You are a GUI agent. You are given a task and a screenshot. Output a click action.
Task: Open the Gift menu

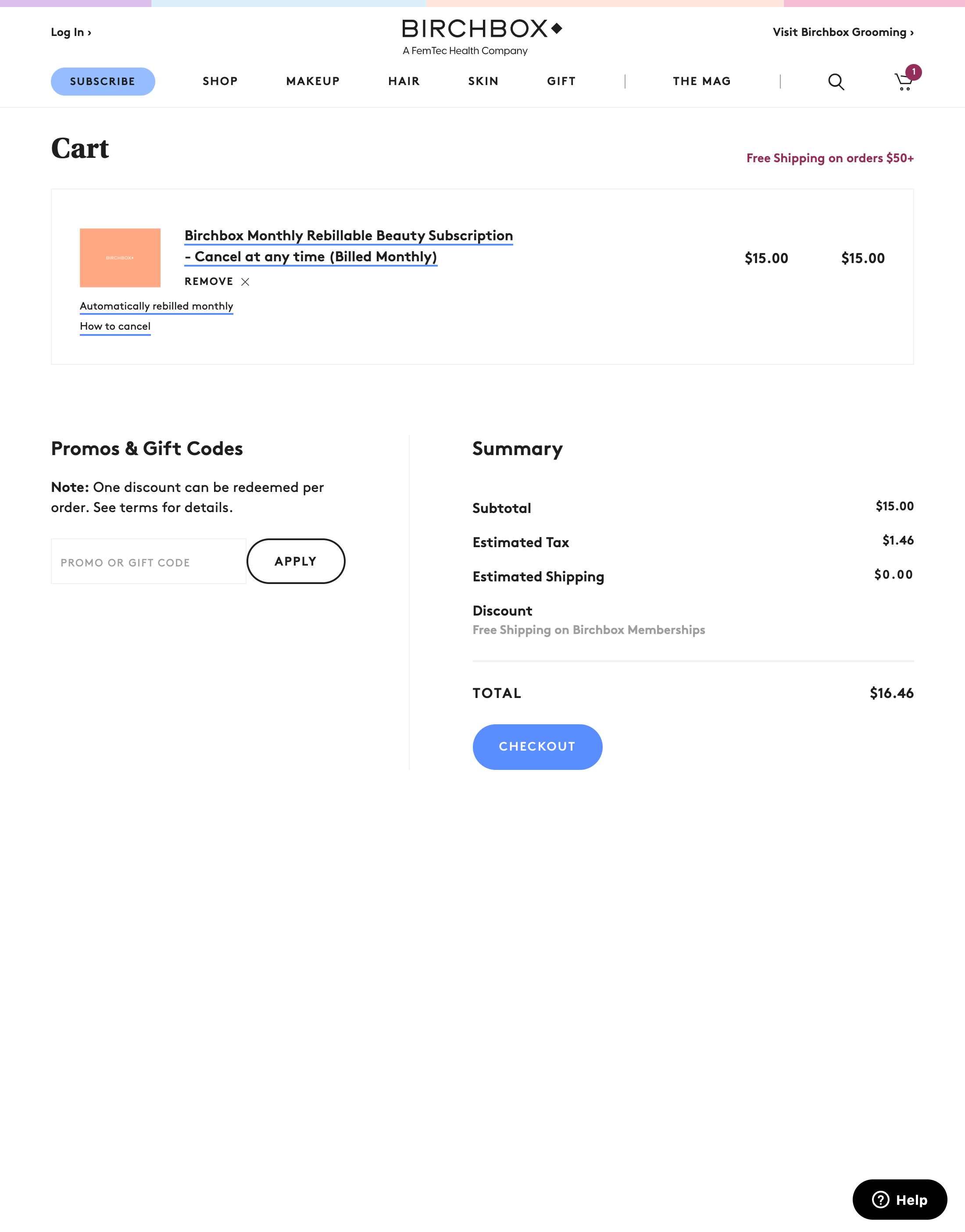[561, 81]
